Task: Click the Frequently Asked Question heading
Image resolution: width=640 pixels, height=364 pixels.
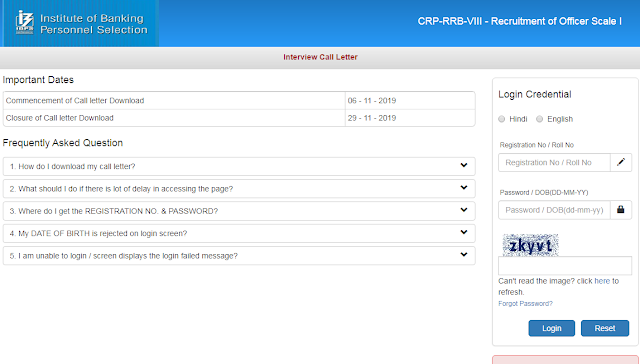Action: click(63, 143)
